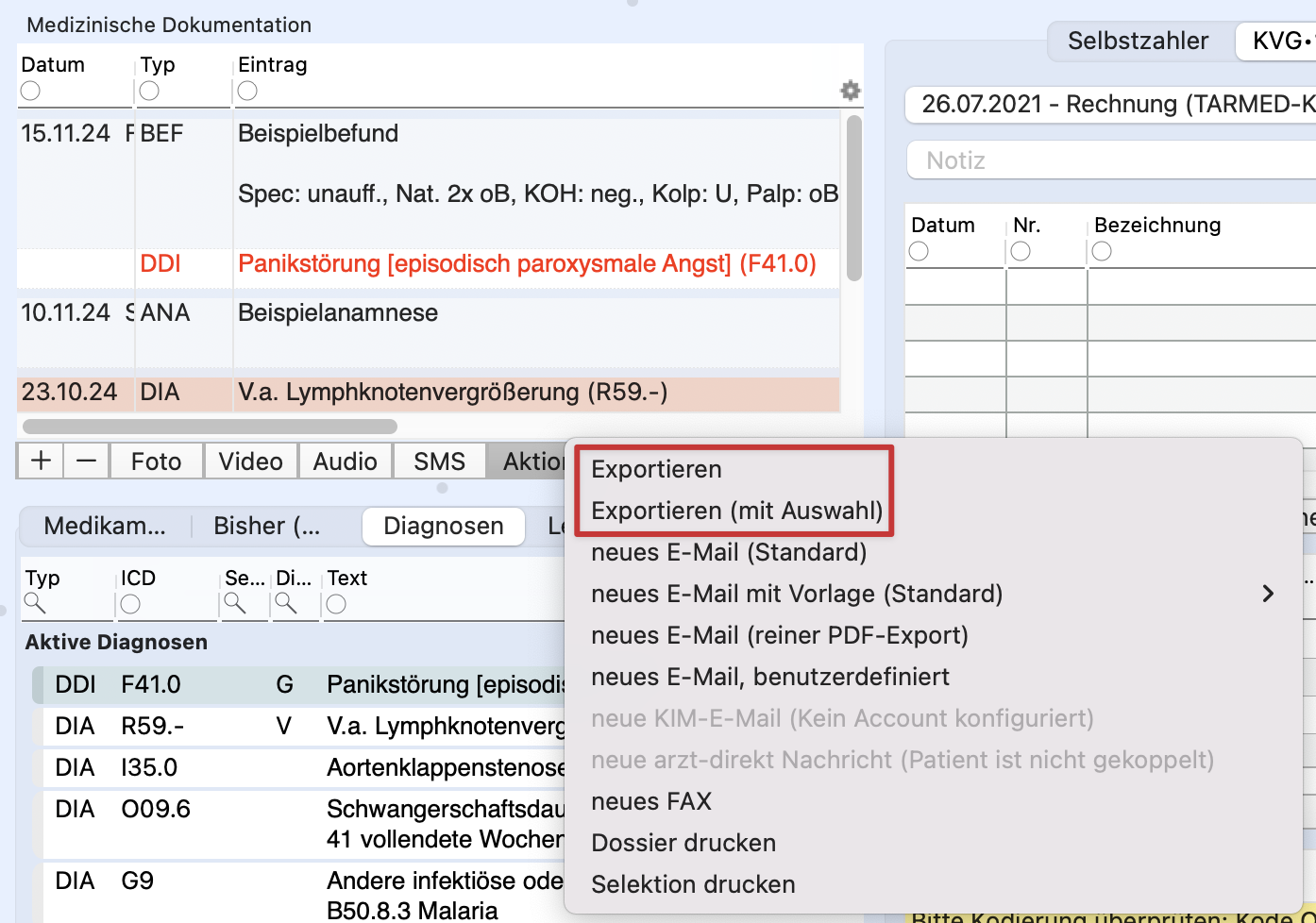This screenshot has width=1316, height=923.
Task: Click the minus button to remove entry
Action: [86, 461]
